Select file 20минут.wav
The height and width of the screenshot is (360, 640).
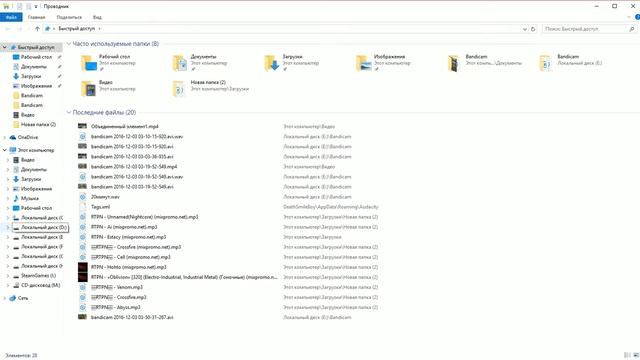105,197
